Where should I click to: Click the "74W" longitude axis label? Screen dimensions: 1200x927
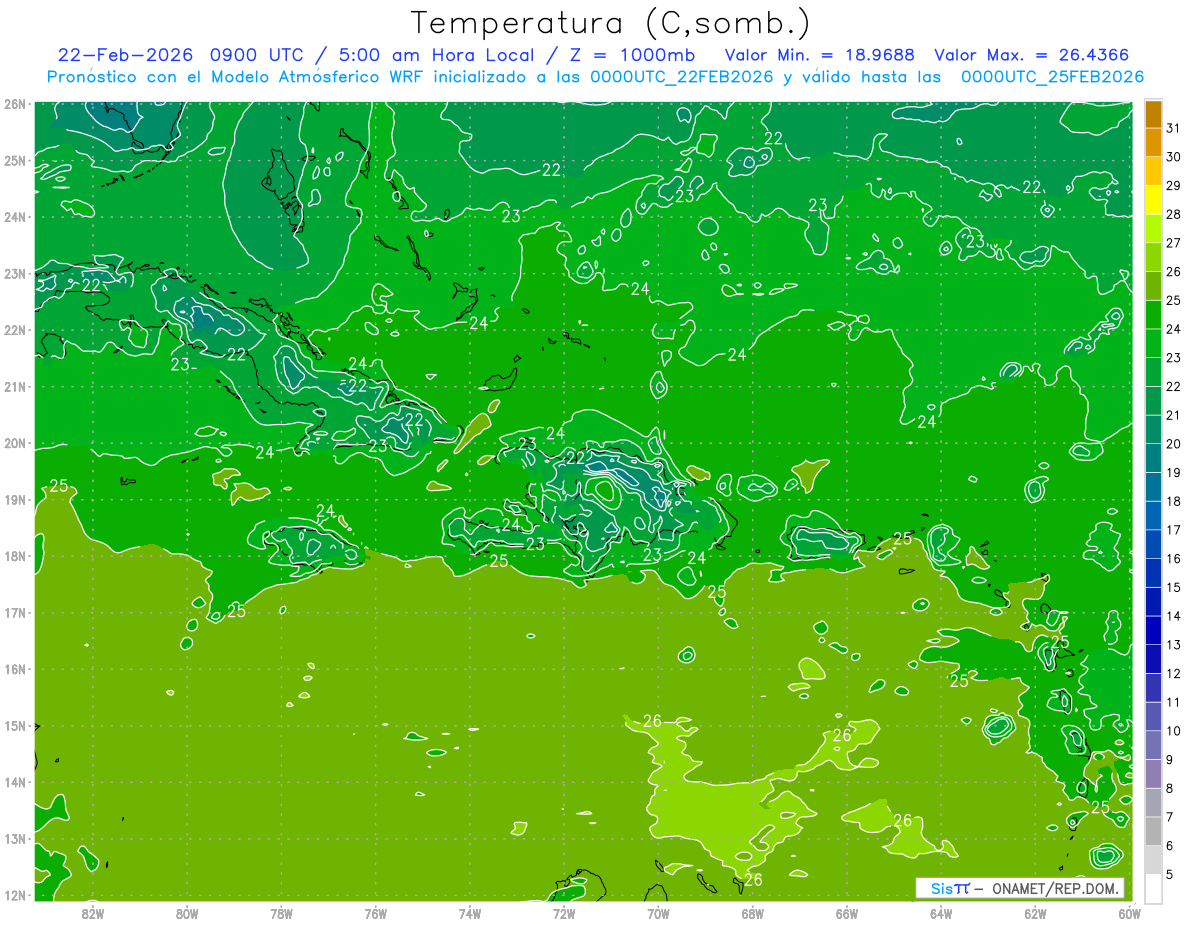470,912
